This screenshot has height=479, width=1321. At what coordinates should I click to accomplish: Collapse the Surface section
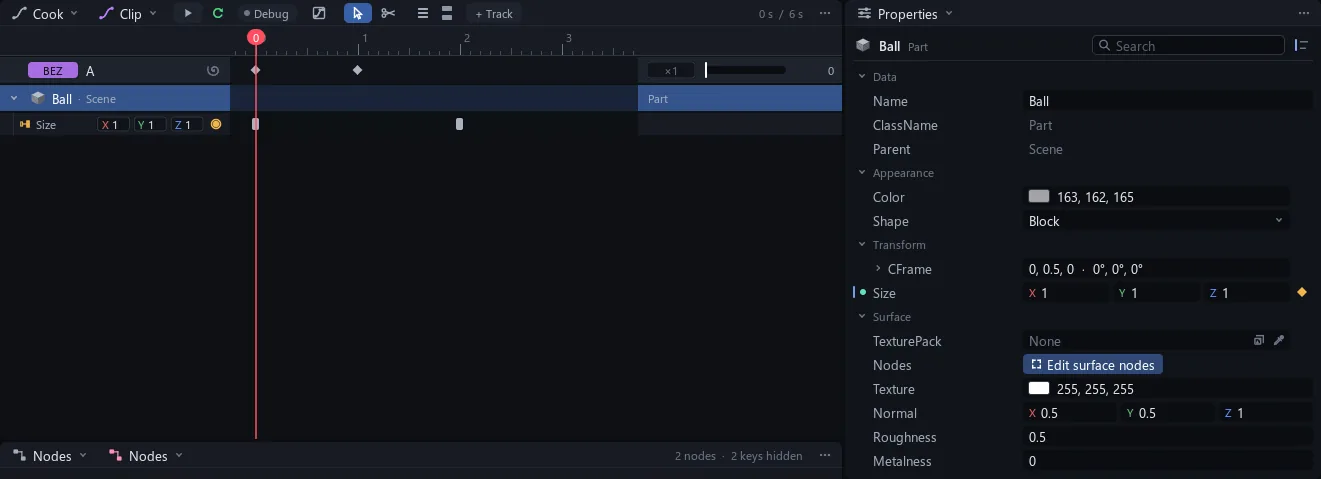pyautogui.click(x=863, y=317)
